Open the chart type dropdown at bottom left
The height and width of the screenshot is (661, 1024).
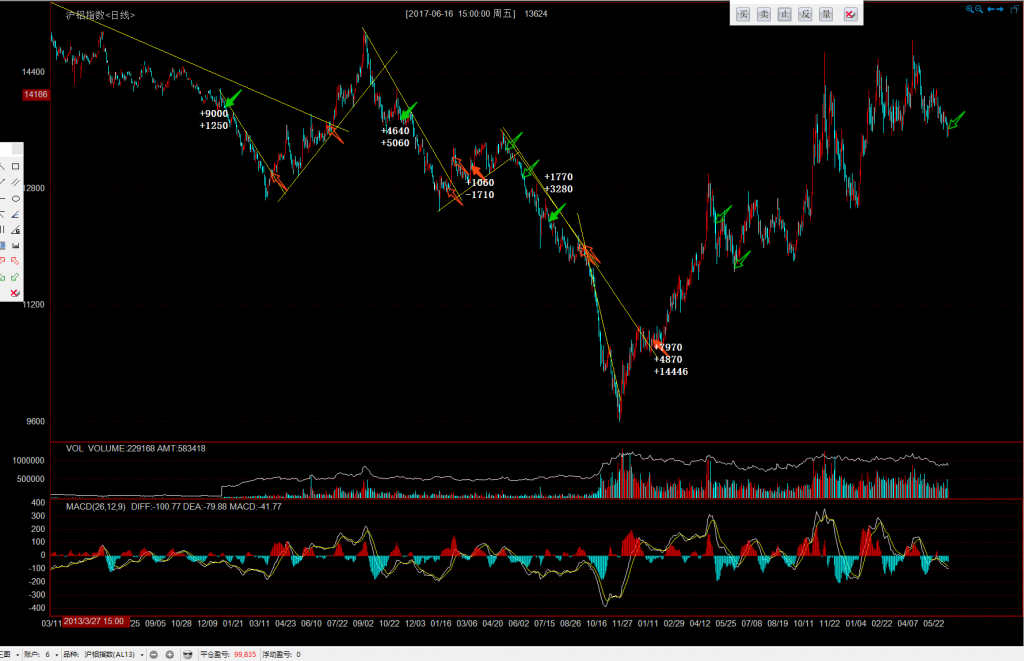click(x=17, y=654)
